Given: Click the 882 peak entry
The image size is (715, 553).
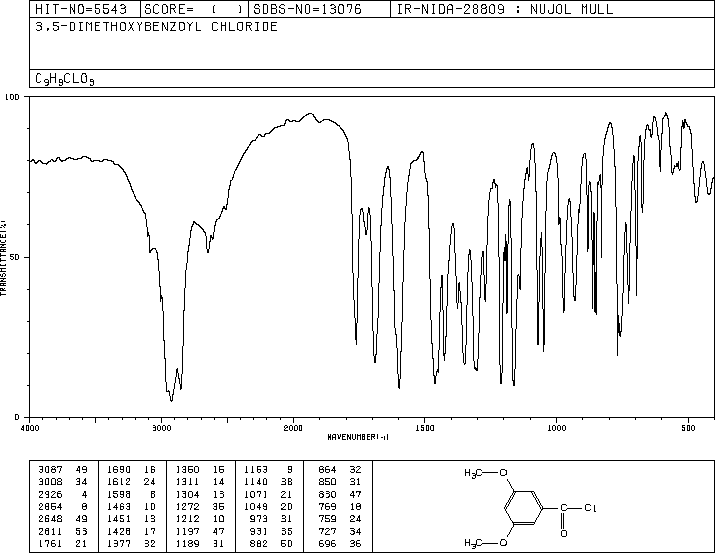Looking at the screenshot, I should (271, 544).
